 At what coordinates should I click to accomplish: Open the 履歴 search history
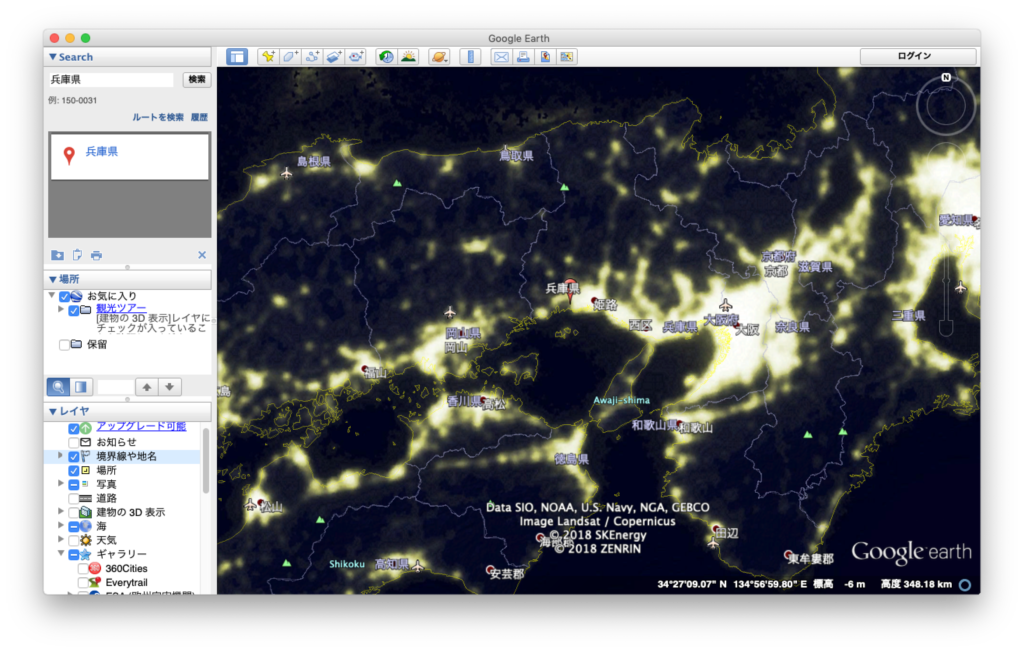tap(199, 117)
